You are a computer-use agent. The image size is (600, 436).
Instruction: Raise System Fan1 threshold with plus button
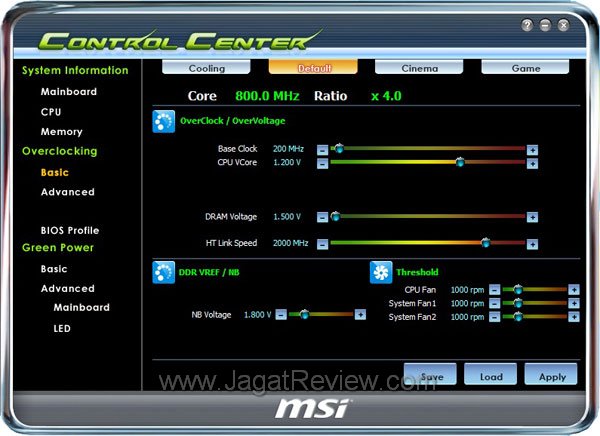[x=574, y=304]
